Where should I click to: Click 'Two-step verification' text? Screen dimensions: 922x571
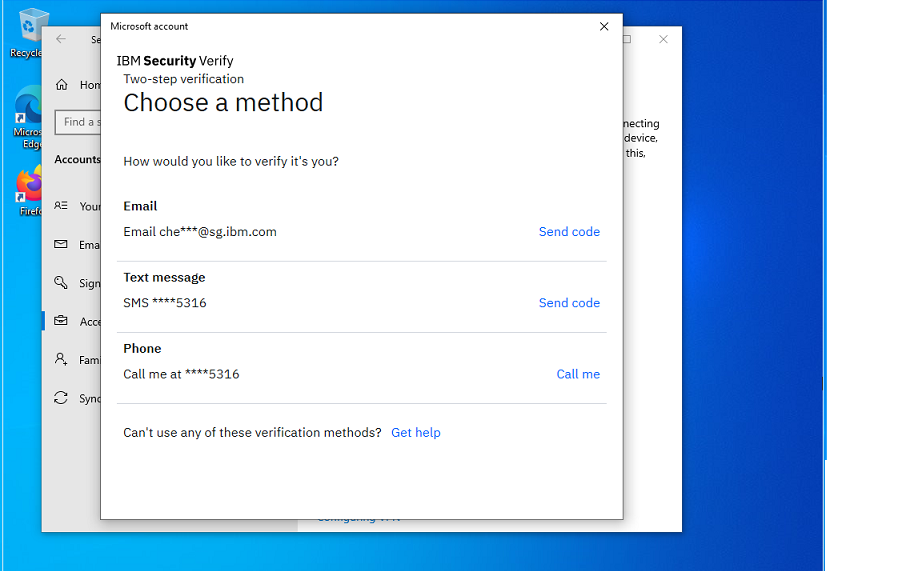[183, 79]
